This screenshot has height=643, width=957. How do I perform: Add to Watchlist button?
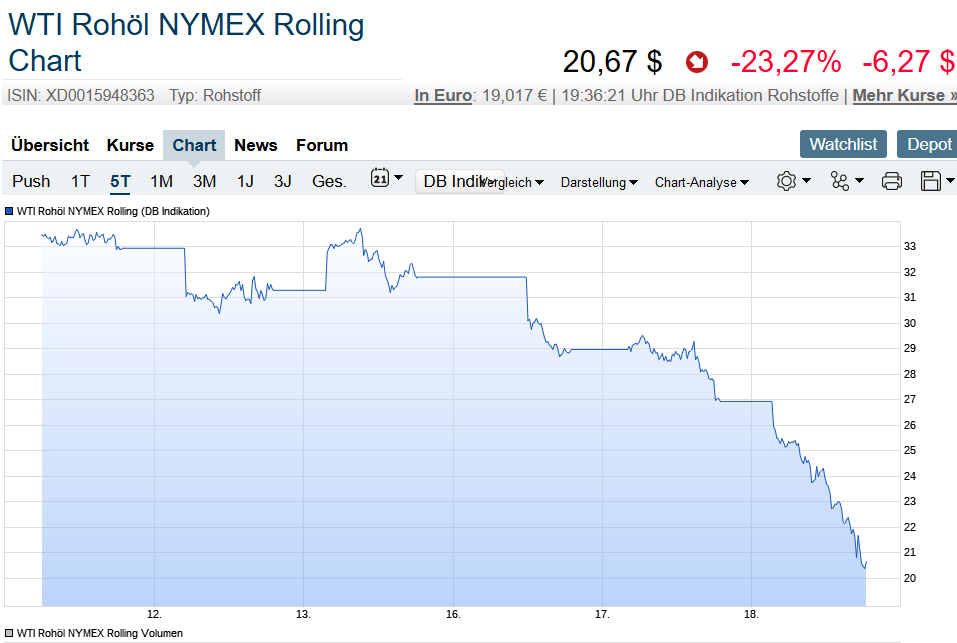click(843, 144)
